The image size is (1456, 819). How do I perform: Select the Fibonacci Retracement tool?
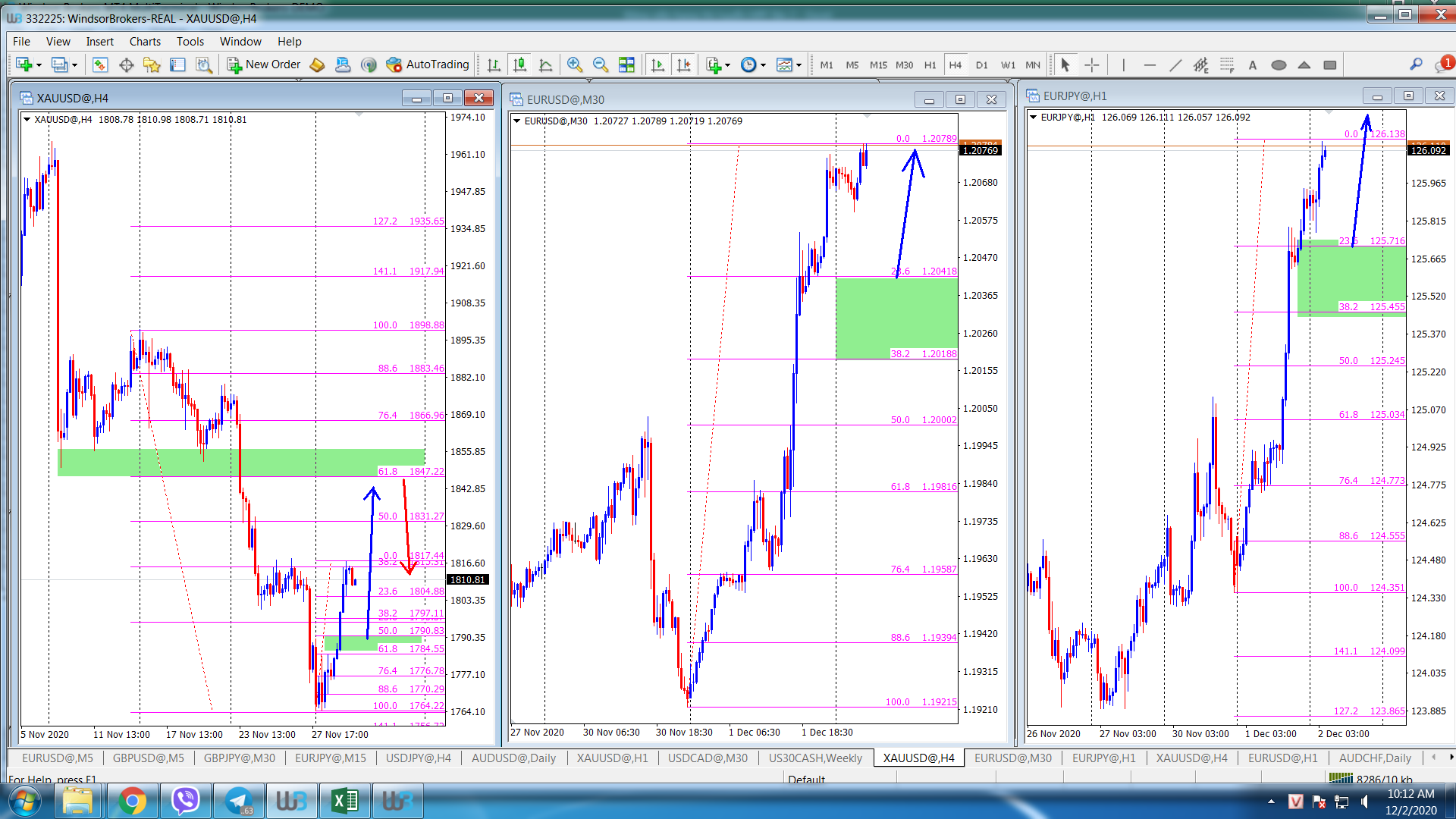pos(1227,65)
